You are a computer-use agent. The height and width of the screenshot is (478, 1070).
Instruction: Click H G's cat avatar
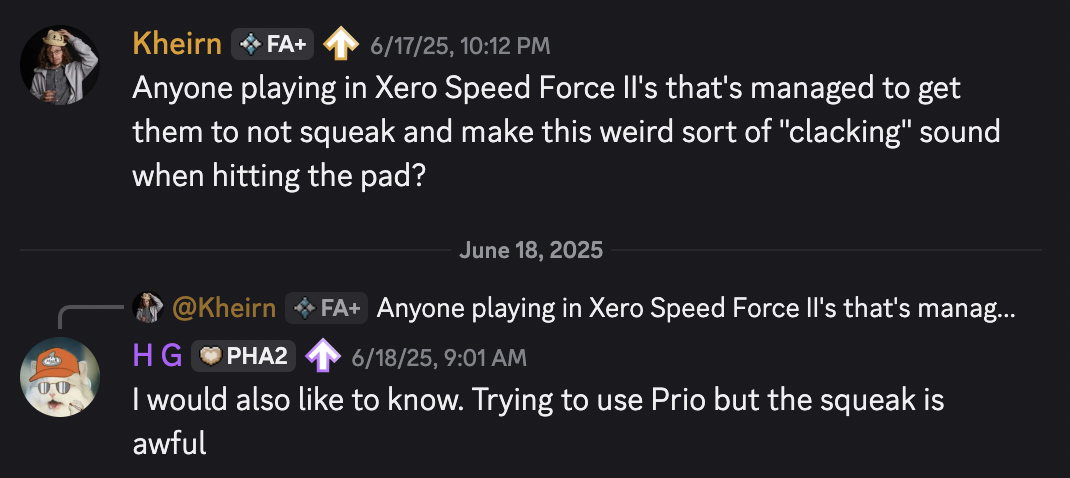[x=60, y=377]
